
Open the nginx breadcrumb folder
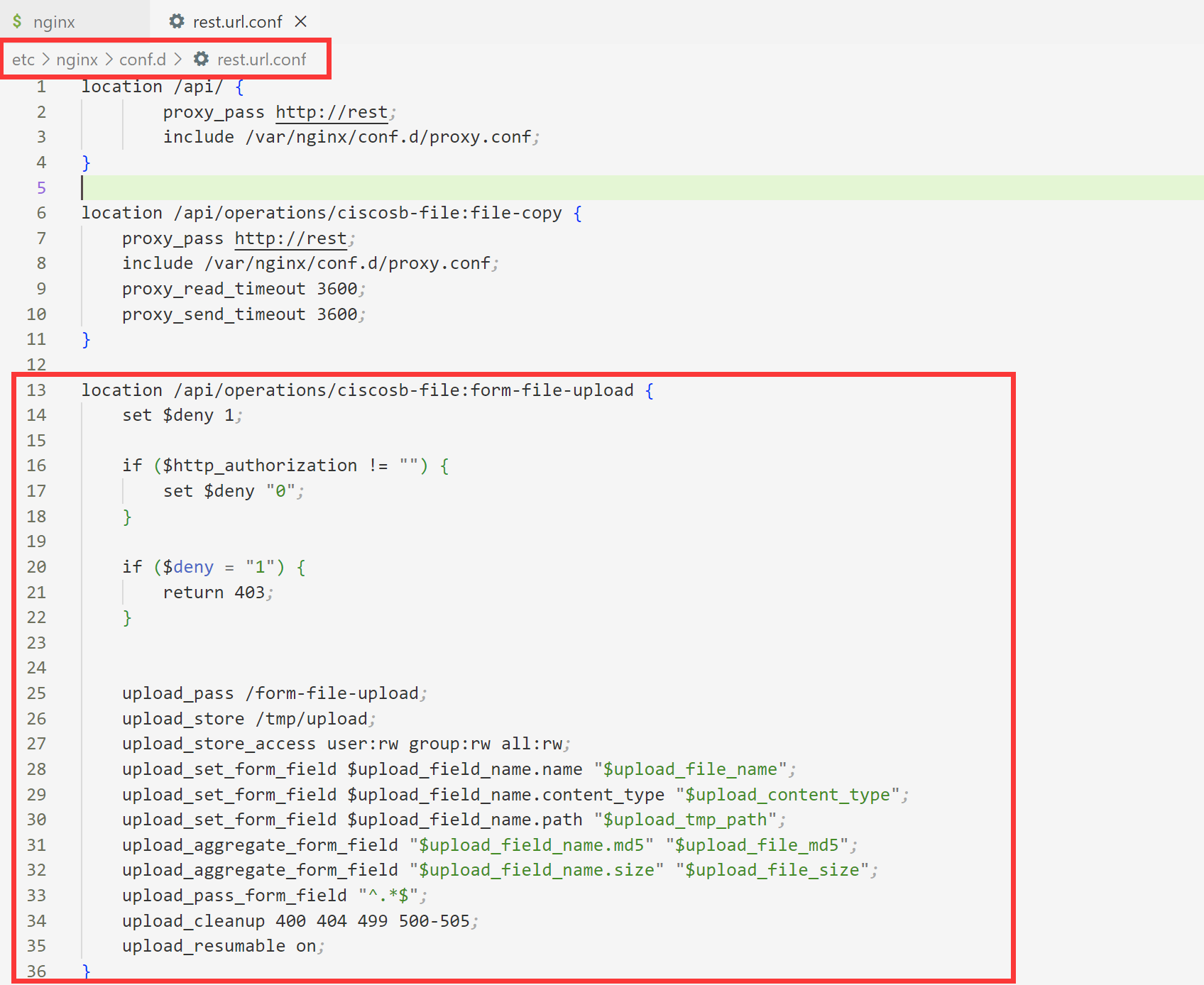(x=77, y=60)
